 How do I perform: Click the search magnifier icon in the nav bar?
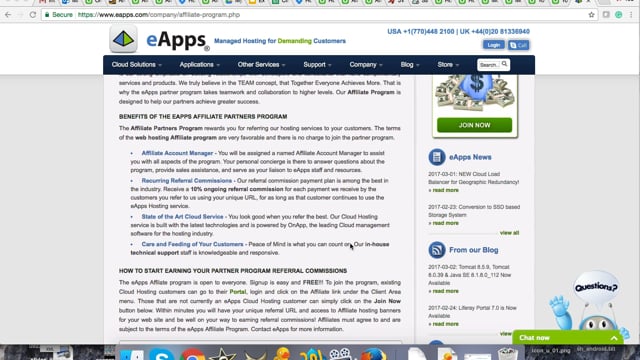pos(504,64)
